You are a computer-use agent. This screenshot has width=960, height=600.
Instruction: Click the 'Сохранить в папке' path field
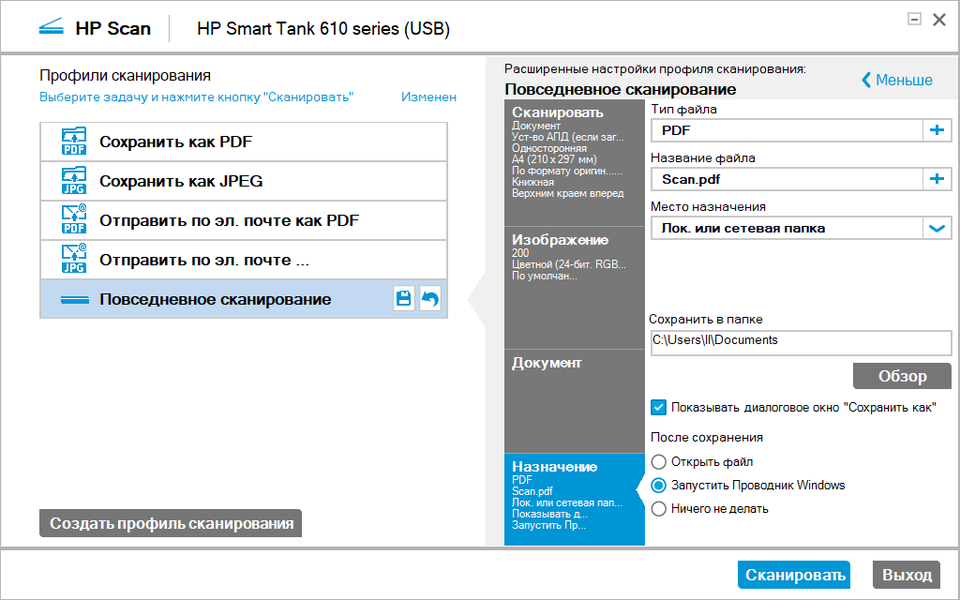click(800, 340)
